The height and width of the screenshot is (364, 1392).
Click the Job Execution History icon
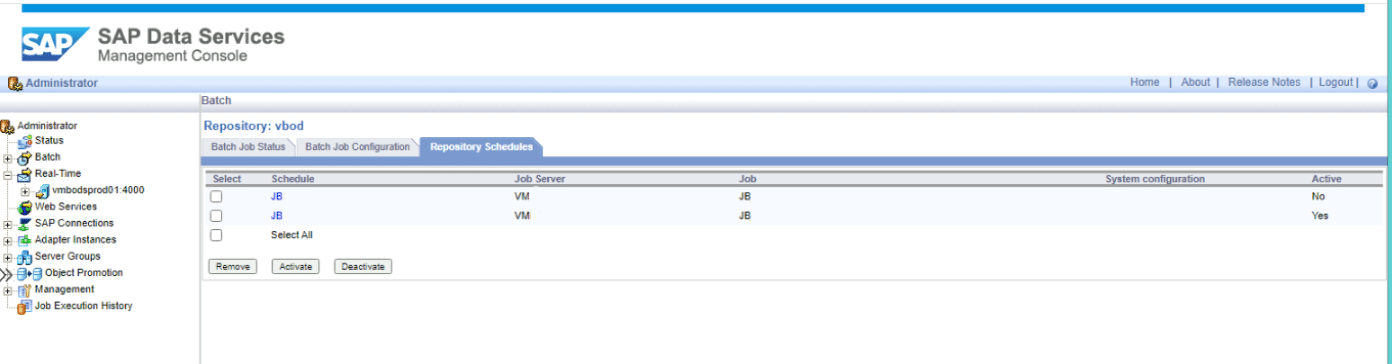tap(25, 307)
